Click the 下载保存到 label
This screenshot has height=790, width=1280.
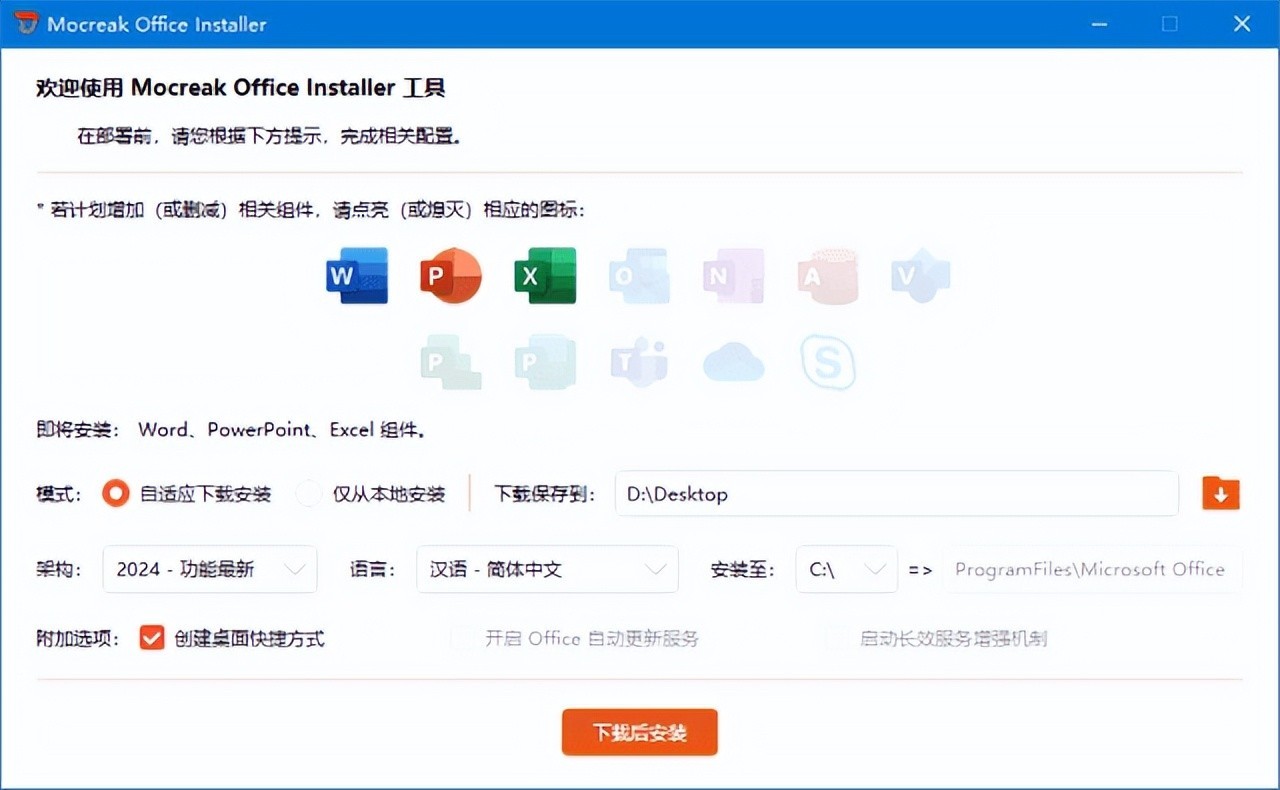coord(545,494)
